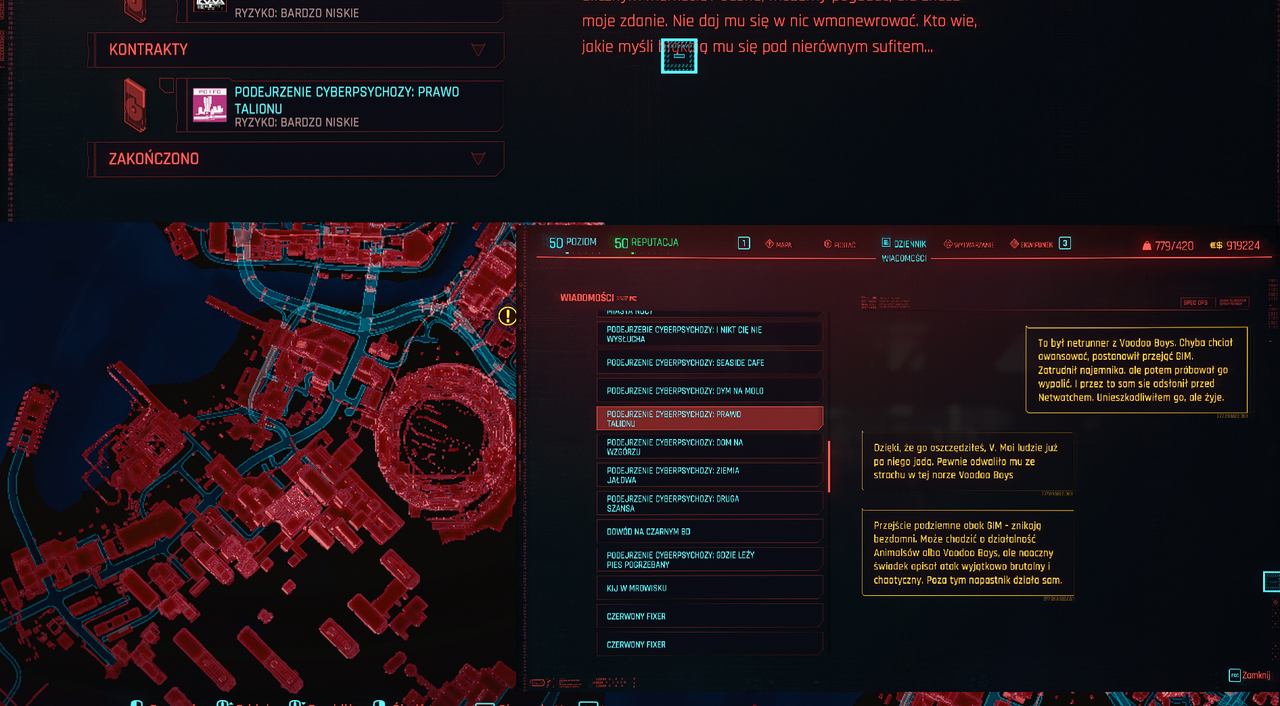Screen dimensions: 1280x706
Task: Click the key hint box labeled 1
Action: 743,243
